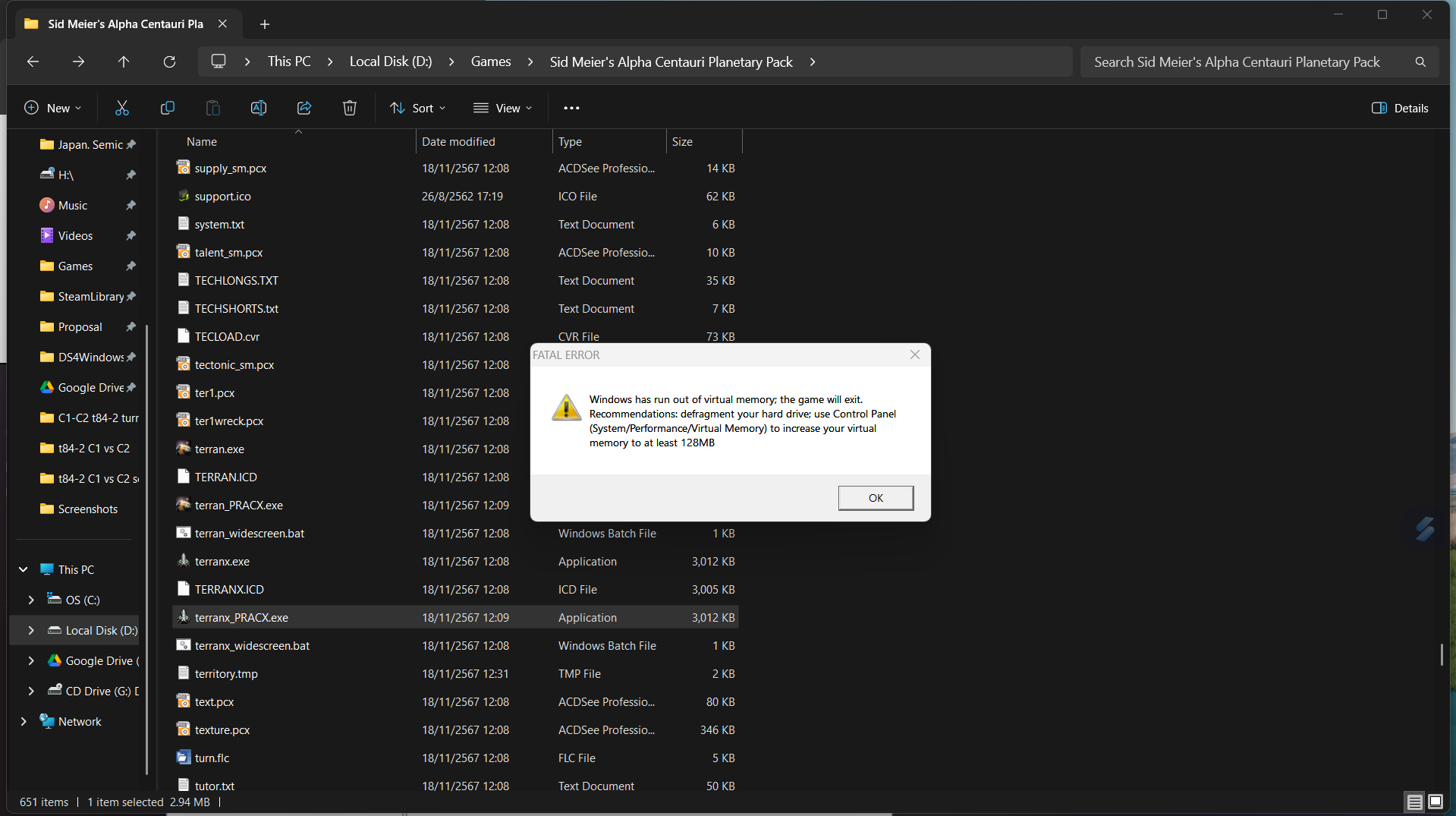
Task: Open Google Drive pinned folder
Action: (x=90, y=387)
